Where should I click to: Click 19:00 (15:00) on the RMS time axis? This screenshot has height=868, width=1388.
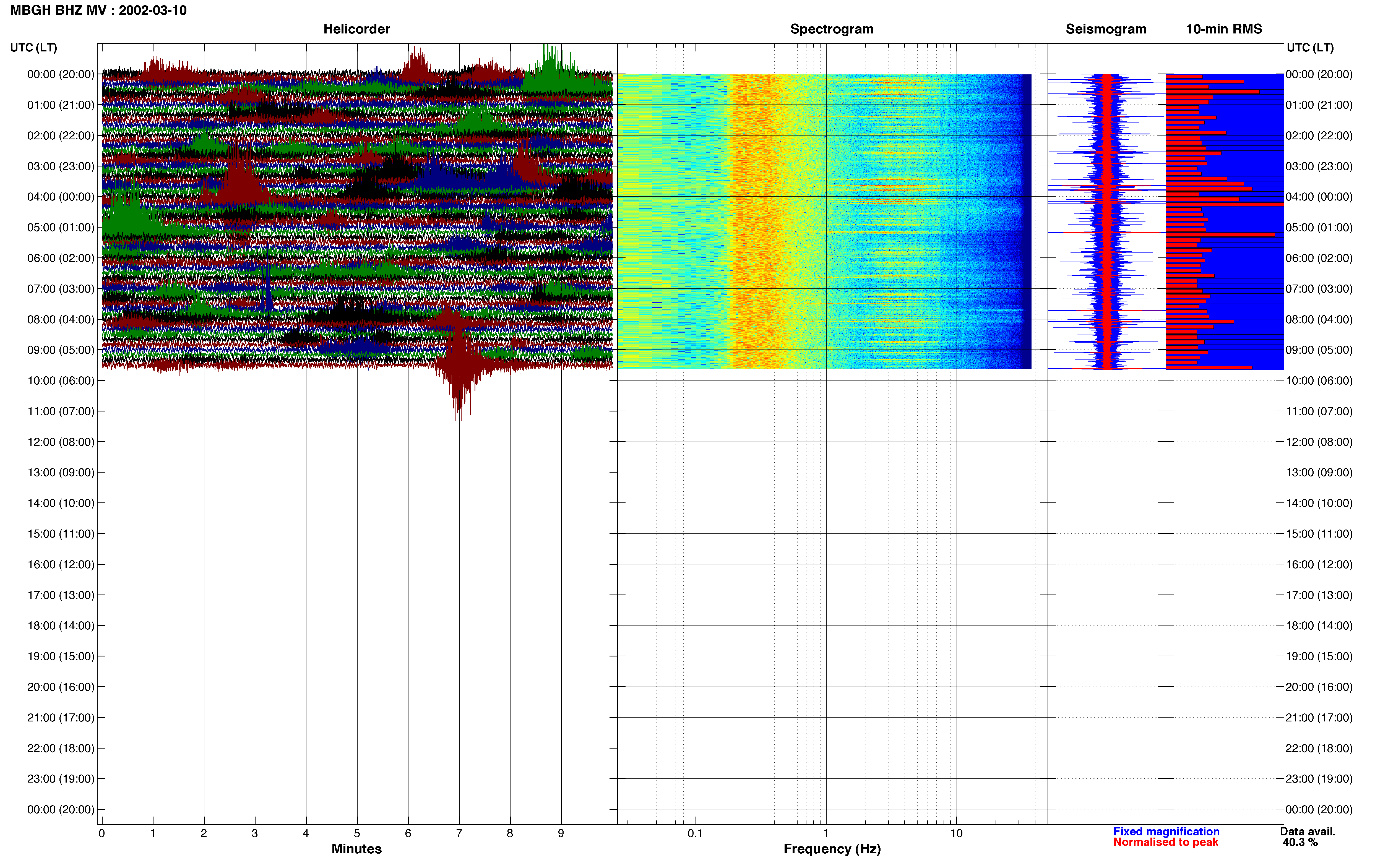[x=1319, y=656]
